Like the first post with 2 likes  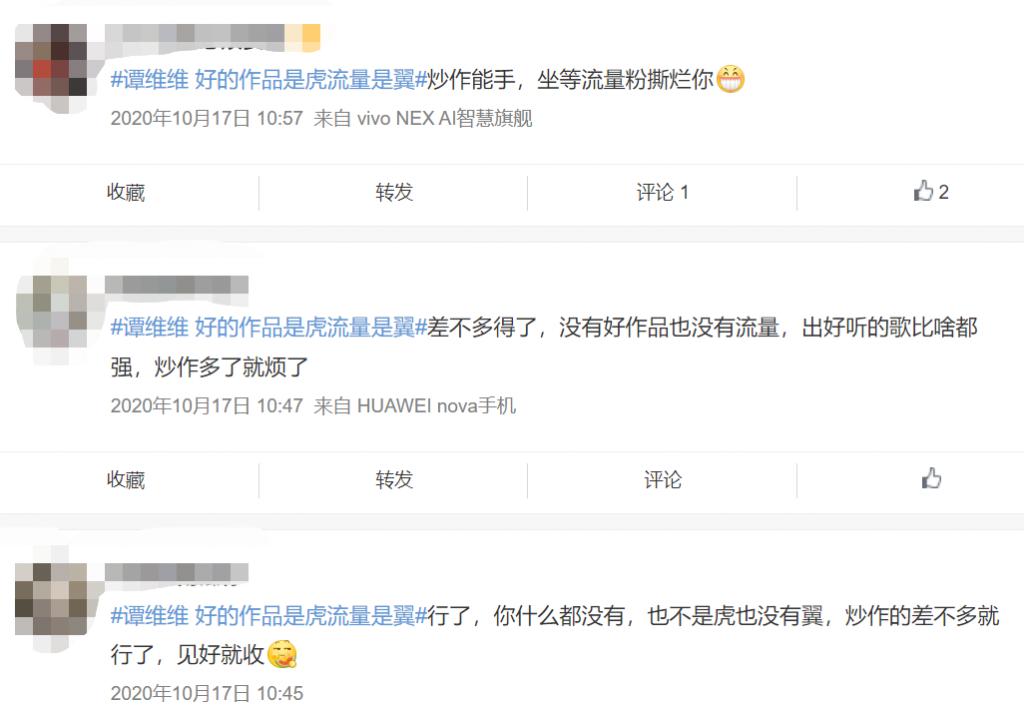click(x=931, y=192)
